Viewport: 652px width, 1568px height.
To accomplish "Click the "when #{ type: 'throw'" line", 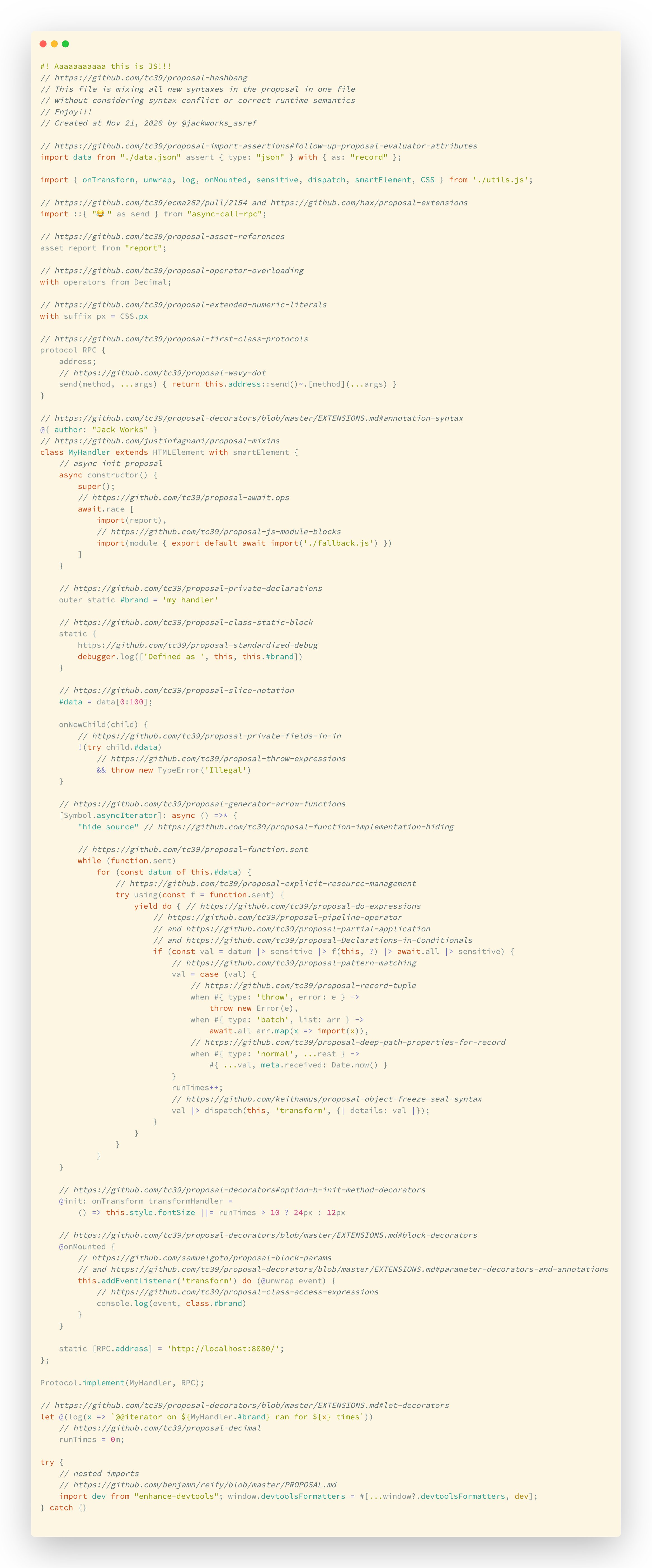I will click(x=275, y=997).
